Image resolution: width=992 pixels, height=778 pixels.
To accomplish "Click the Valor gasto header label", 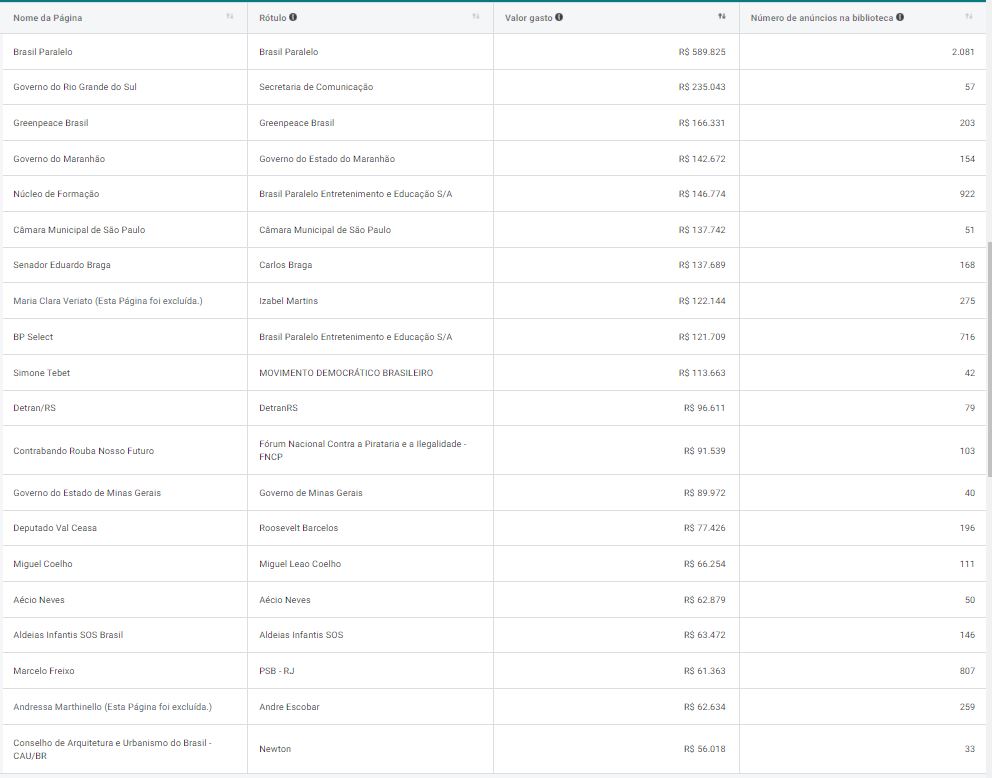I will 529,18.
